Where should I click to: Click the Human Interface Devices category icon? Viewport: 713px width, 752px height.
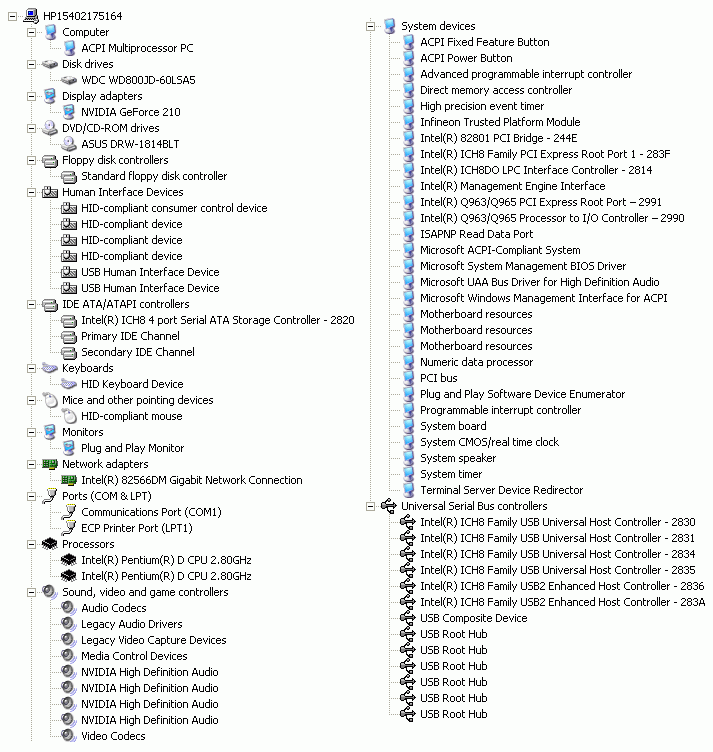[50, 192]
